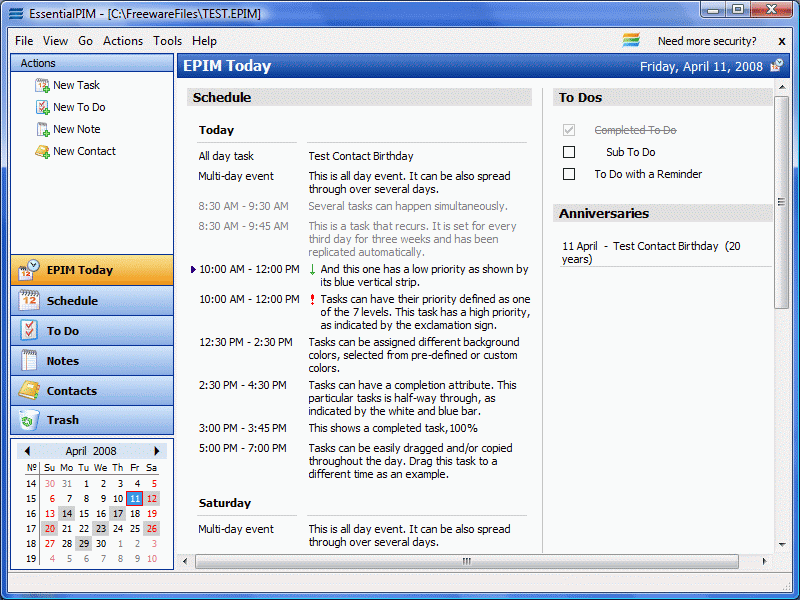Click the New Note icon
The image size is (800, 600).
click(42, 129)
